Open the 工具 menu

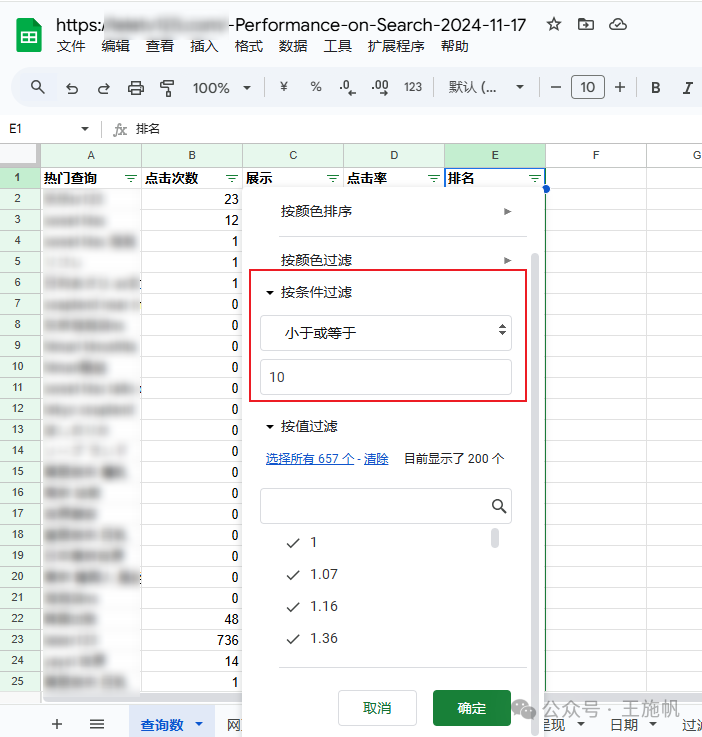(337, 46)
